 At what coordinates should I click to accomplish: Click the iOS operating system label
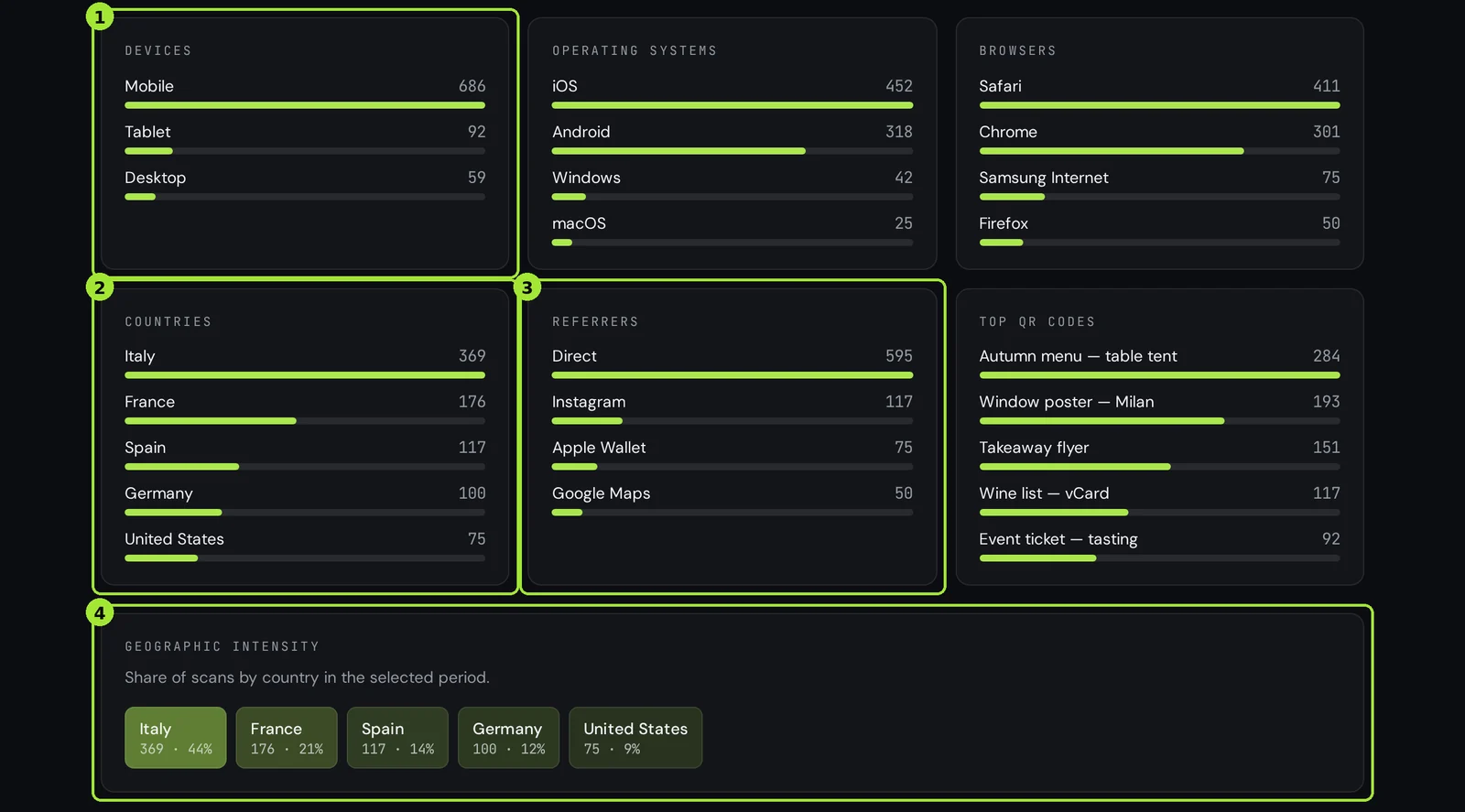[564, 86]
